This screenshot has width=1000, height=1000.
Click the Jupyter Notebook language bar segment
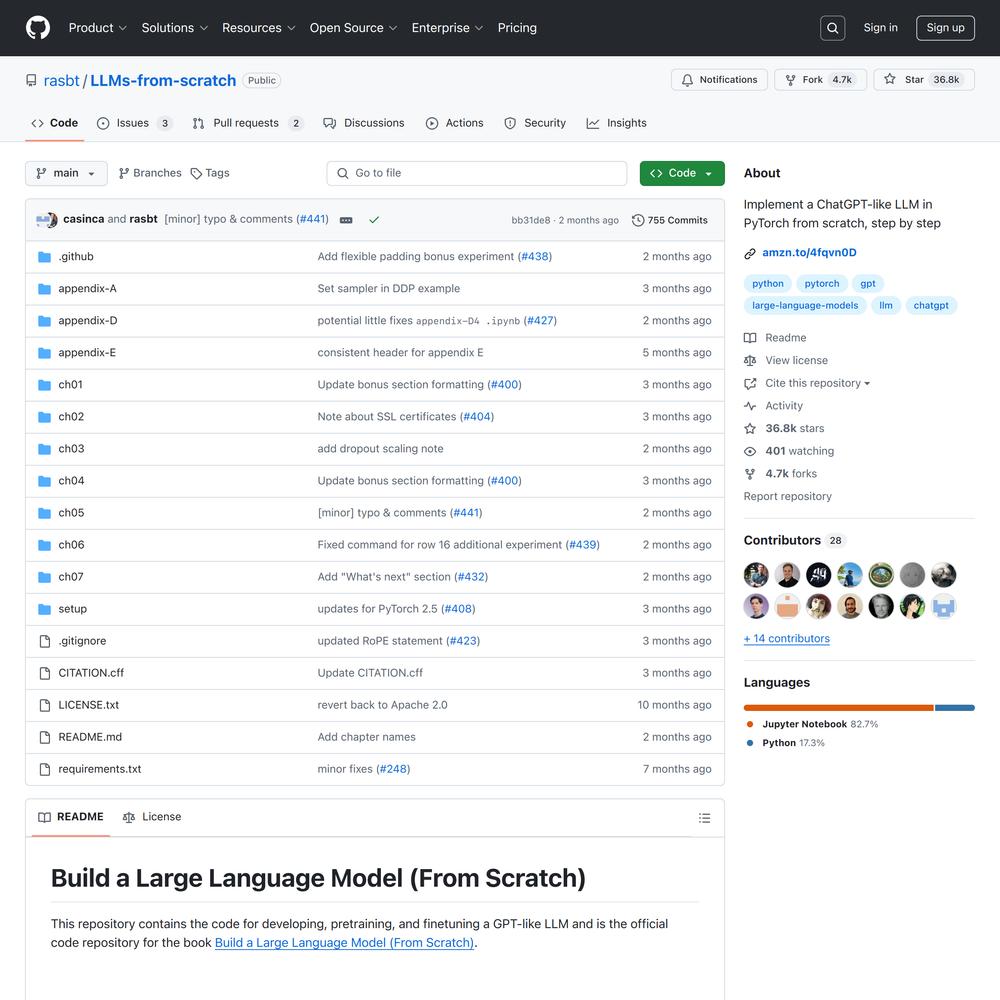838,708
